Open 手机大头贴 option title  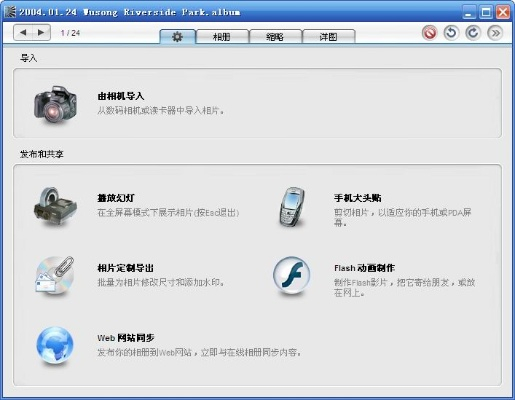tap(358, 198)
